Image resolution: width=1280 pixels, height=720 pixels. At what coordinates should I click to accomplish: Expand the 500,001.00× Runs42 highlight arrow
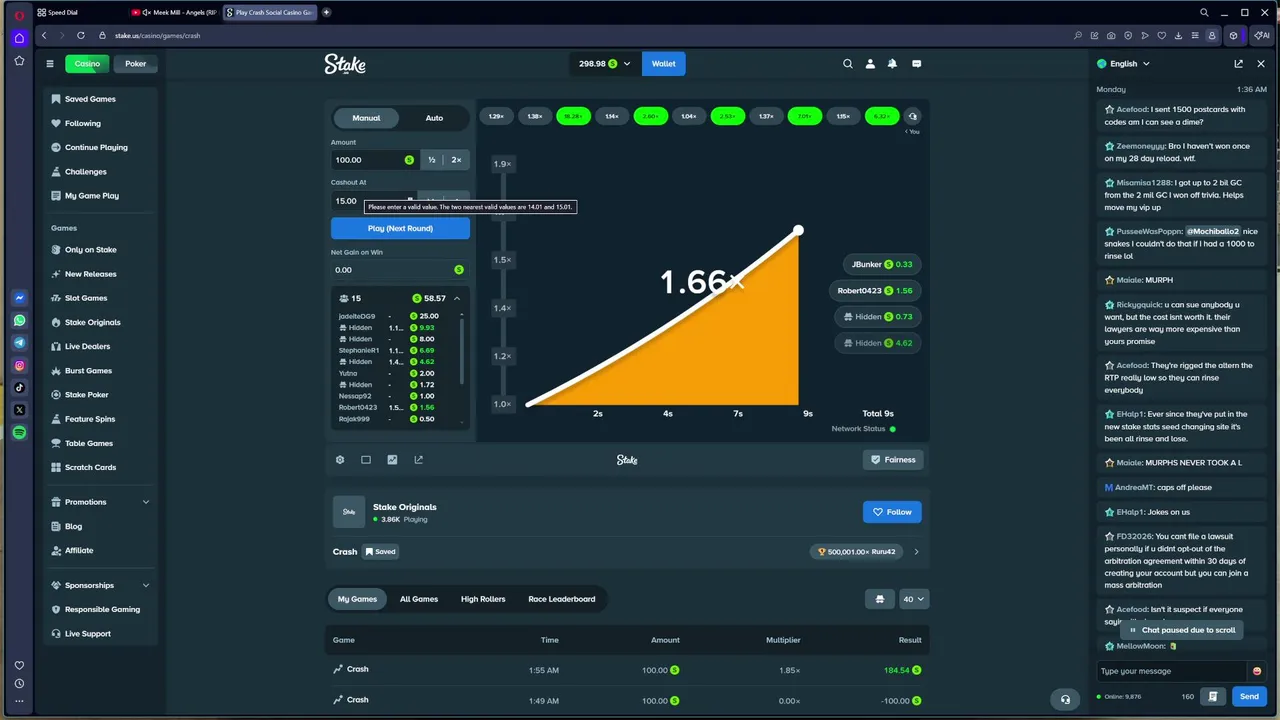(916, 551)
